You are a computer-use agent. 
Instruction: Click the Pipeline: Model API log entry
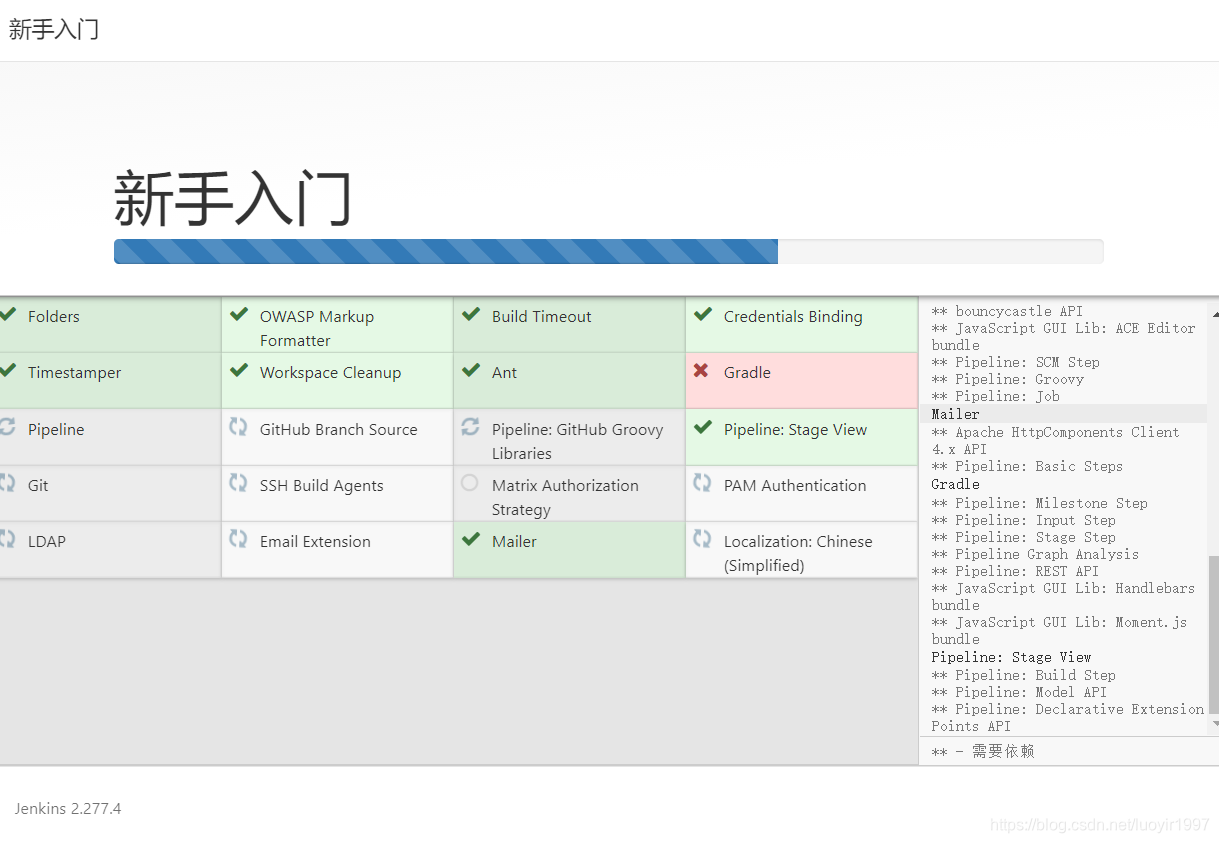click(1019, 692)
